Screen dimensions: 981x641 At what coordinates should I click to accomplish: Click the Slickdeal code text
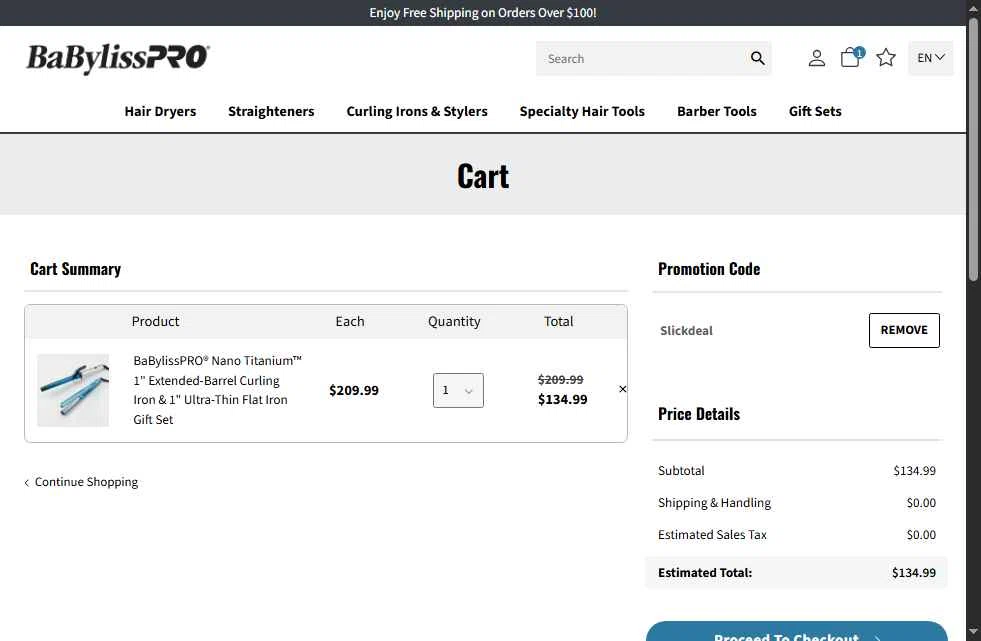coord(686,331)
